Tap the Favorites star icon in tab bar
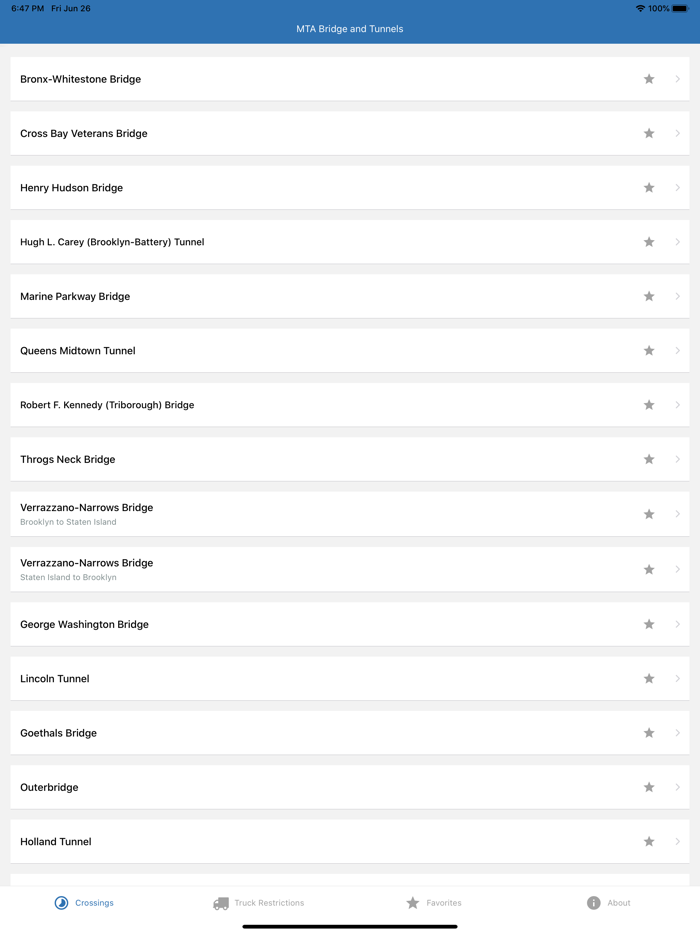The height and width of the screenshot is (934, 700). [412, 903]
